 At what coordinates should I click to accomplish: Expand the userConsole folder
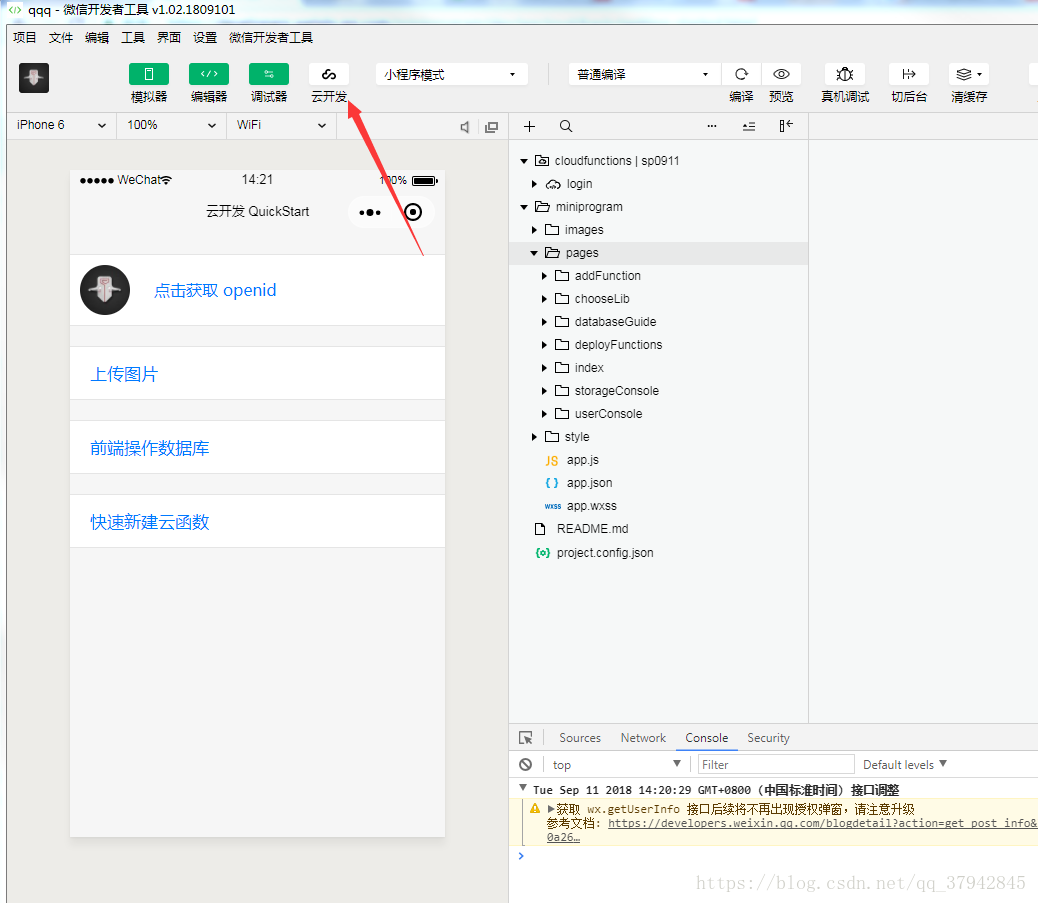(544, 414)
